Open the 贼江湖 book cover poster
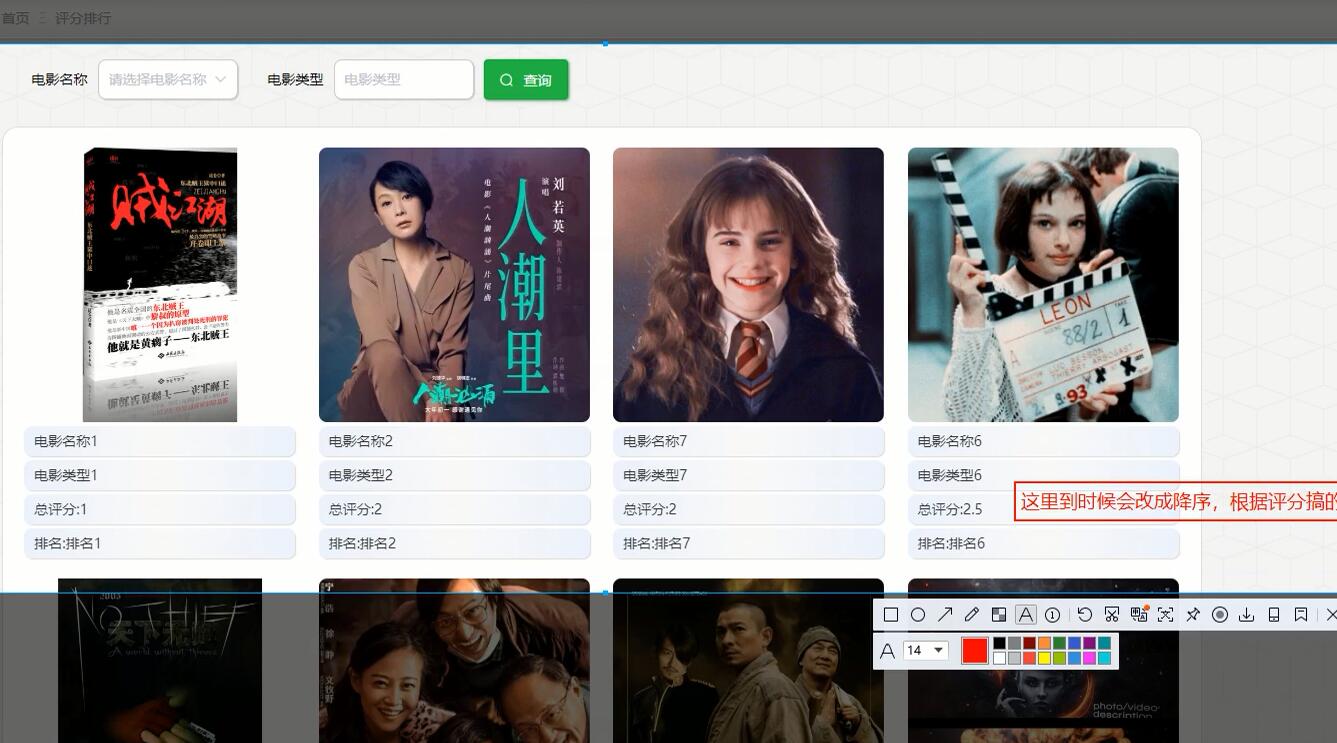This screenshot has width=1337, height=743. (160, 285)
